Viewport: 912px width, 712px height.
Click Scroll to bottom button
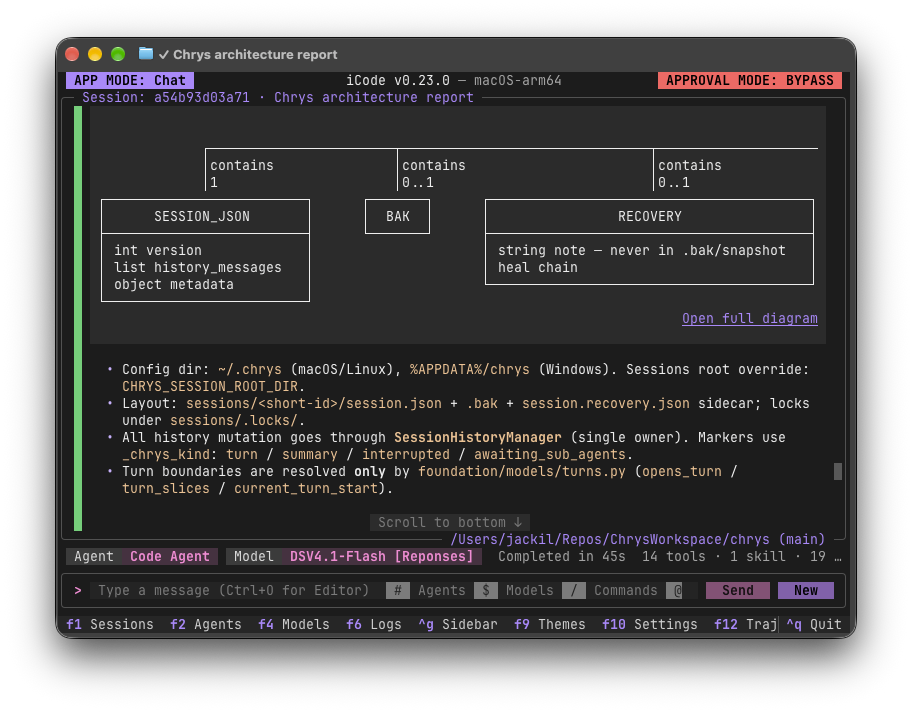pos(450,522)
